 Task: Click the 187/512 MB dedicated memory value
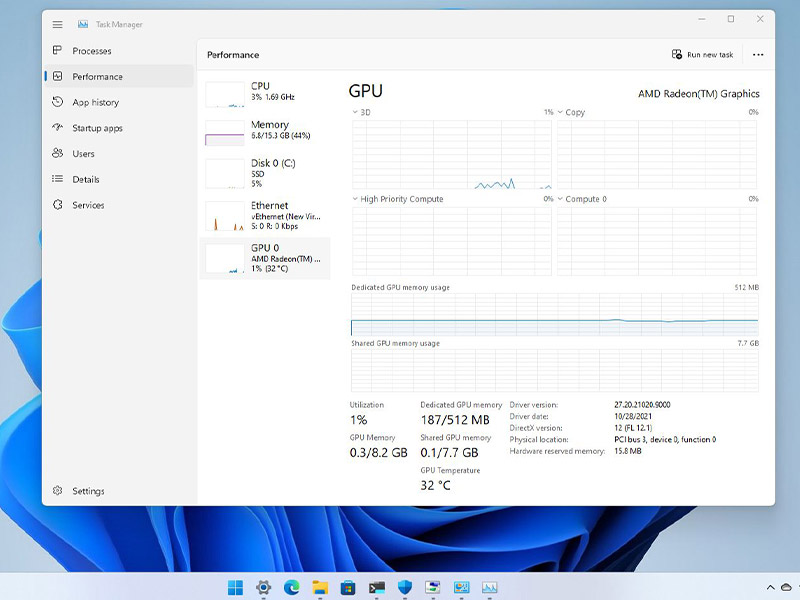point(455,420)
